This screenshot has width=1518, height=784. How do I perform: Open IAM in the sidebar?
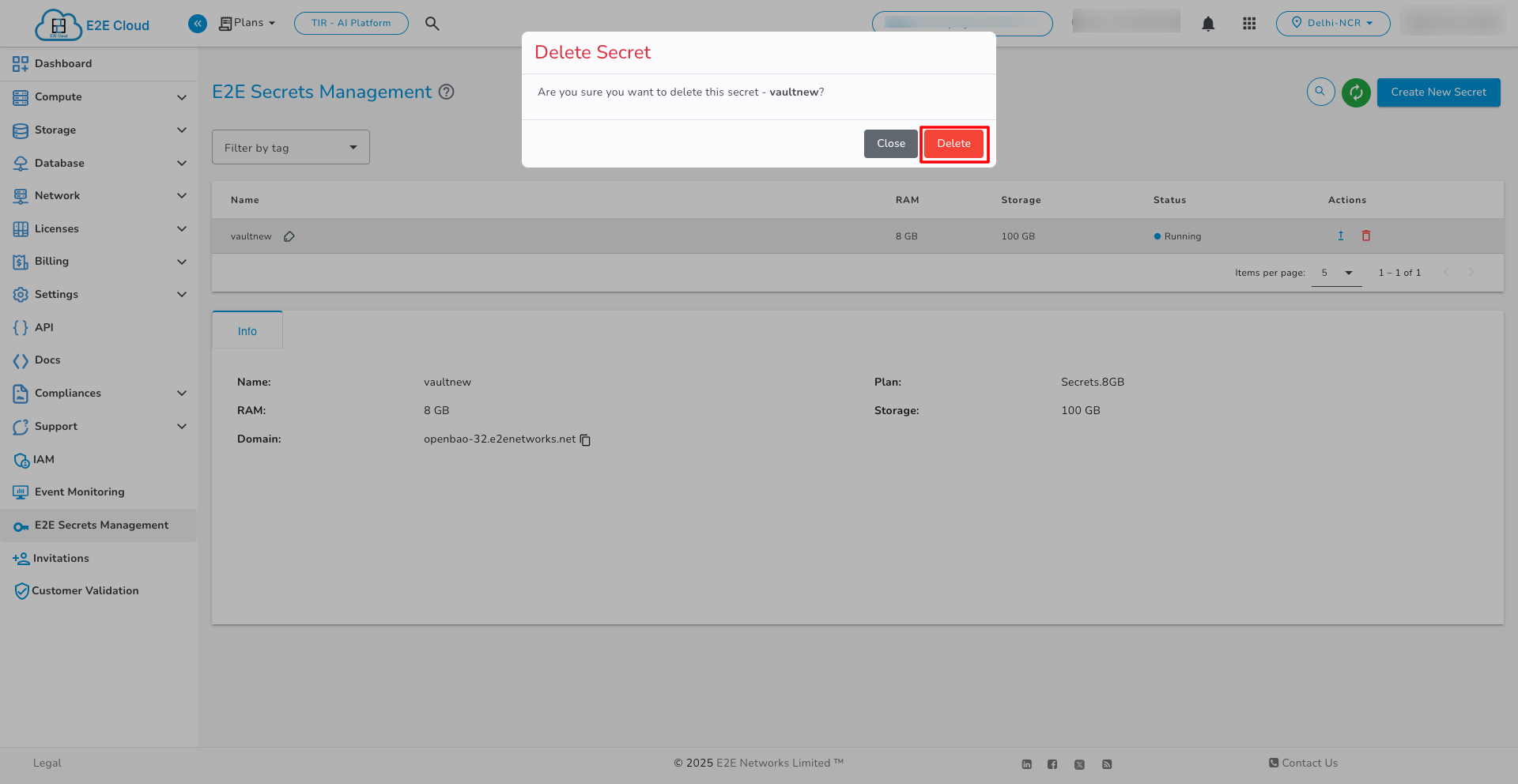99,460
